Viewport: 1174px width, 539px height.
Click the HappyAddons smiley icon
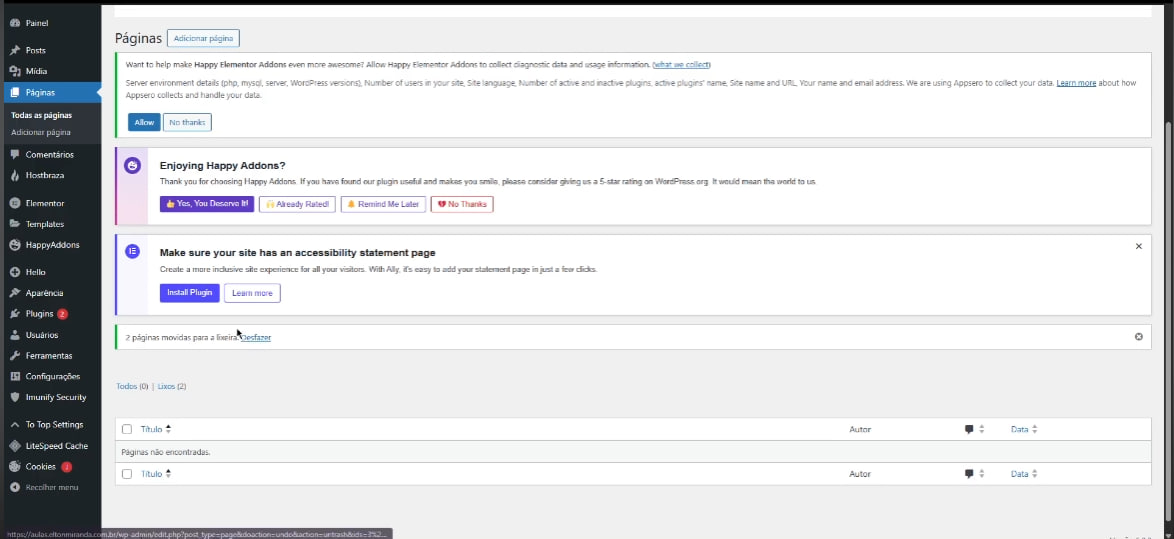point(15,245)
